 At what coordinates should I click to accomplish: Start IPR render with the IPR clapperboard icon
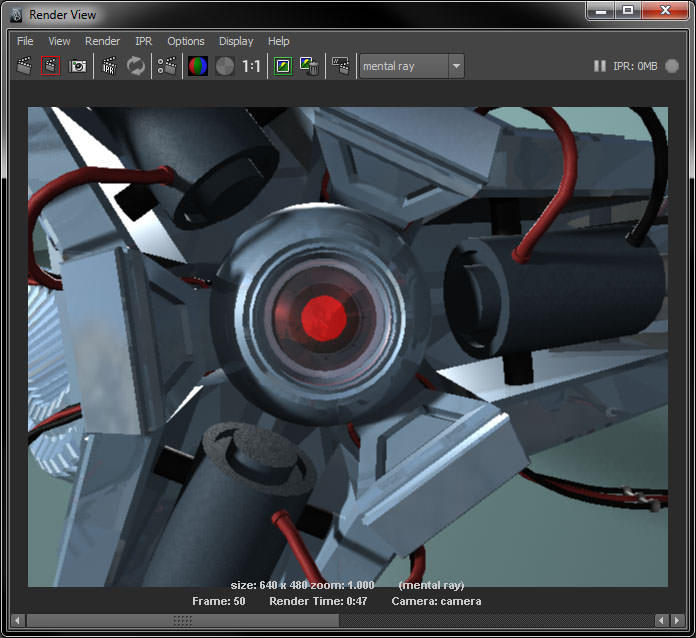109,66
